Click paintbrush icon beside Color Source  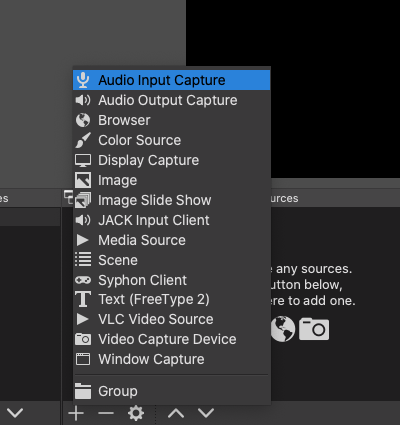[x=83, y=140]
